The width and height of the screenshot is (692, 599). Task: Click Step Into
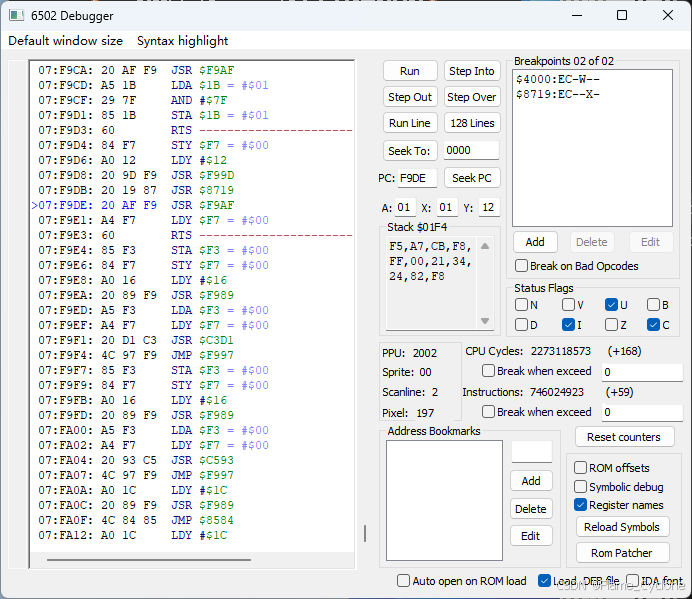[472, 71]
